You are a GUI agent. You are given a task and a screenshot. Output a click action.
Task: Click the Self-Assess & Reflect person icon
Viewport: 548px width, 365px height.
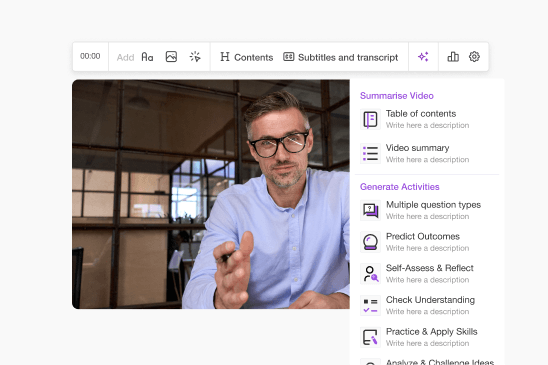(370, 274)
